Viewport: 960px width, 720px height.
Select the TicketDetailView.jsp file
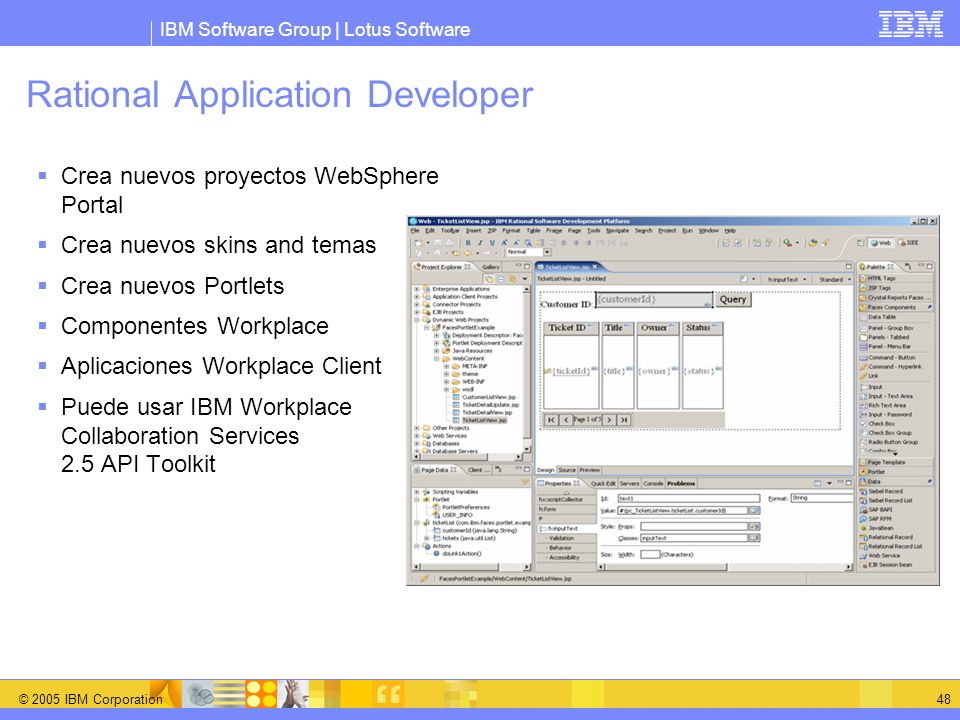[x=482, y=413]
